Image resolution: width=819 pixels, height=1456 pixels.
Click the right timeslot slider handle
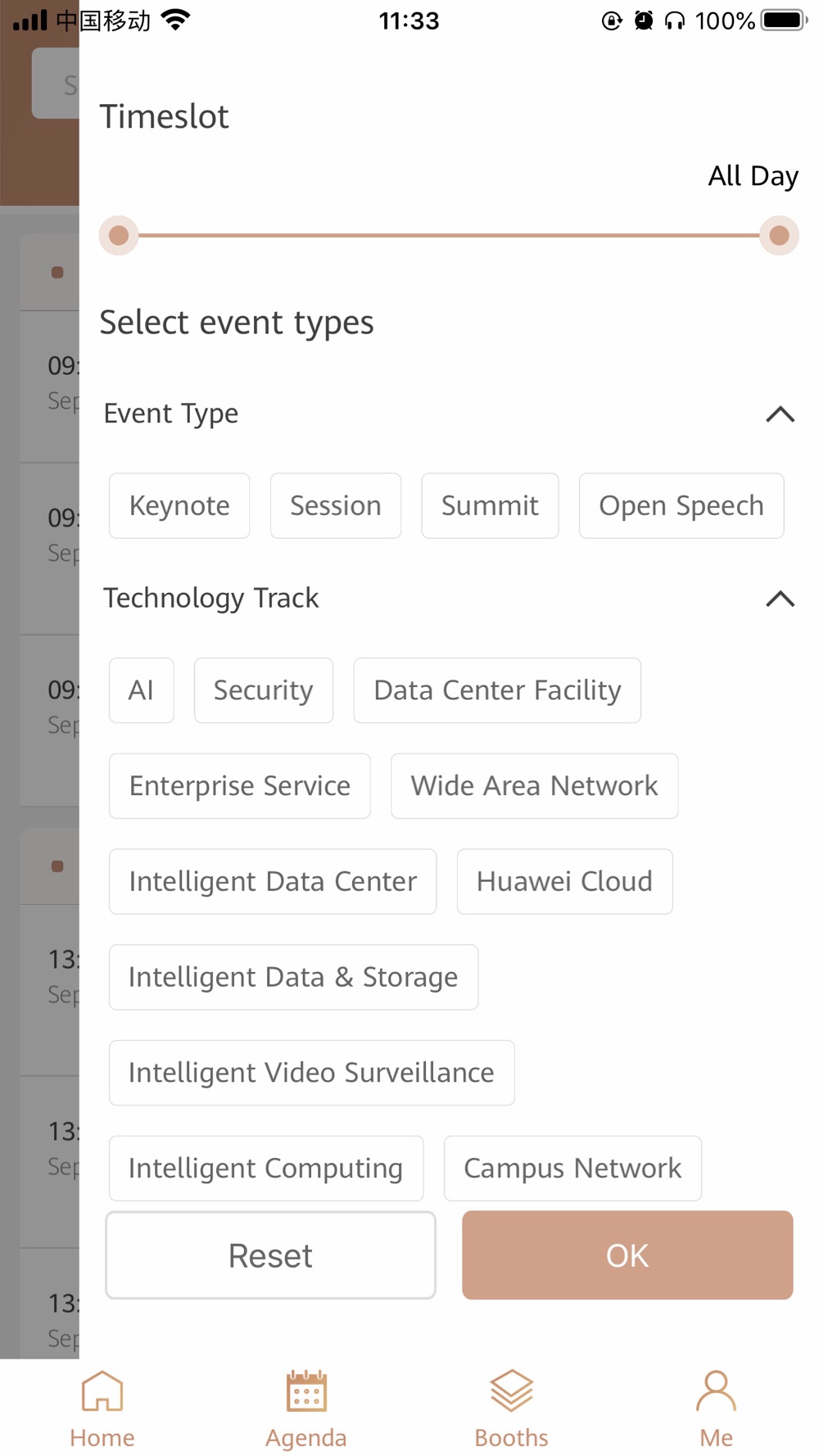click(x=779, y=236)
